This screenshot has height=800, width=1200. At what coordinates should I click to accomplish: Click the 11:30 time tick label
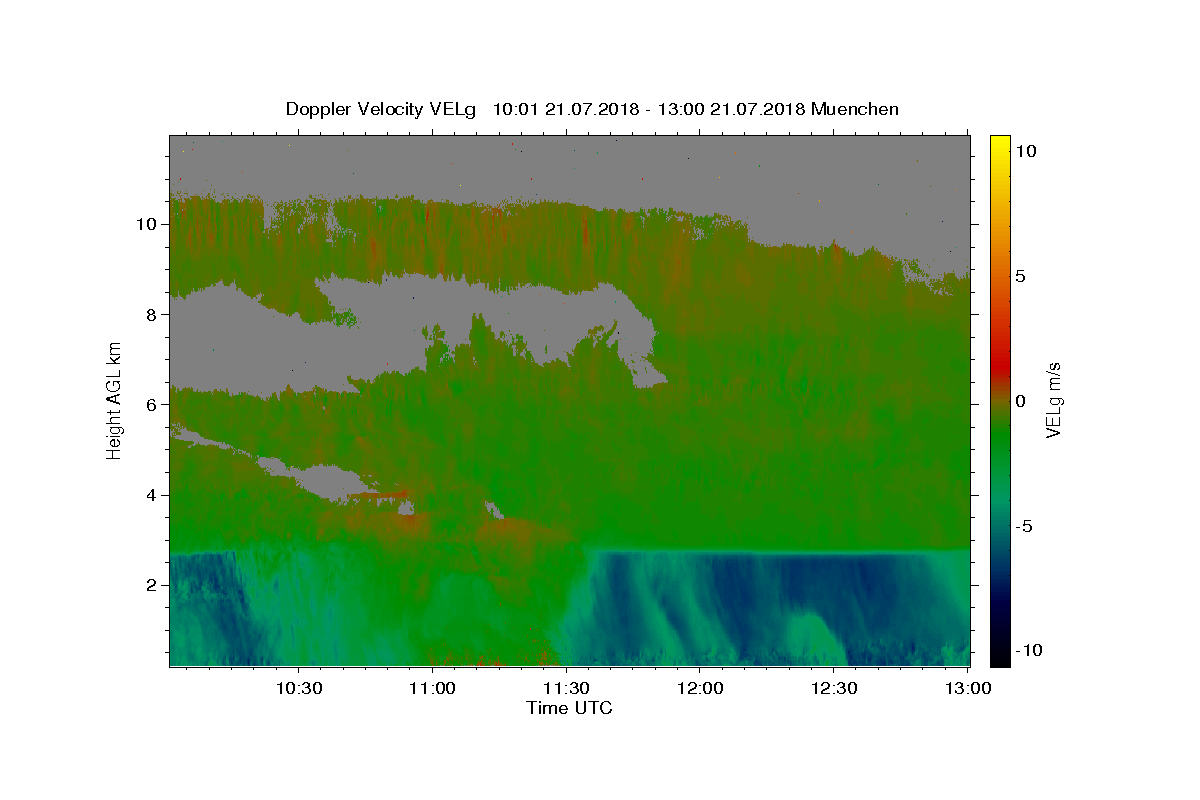[566, 689]
